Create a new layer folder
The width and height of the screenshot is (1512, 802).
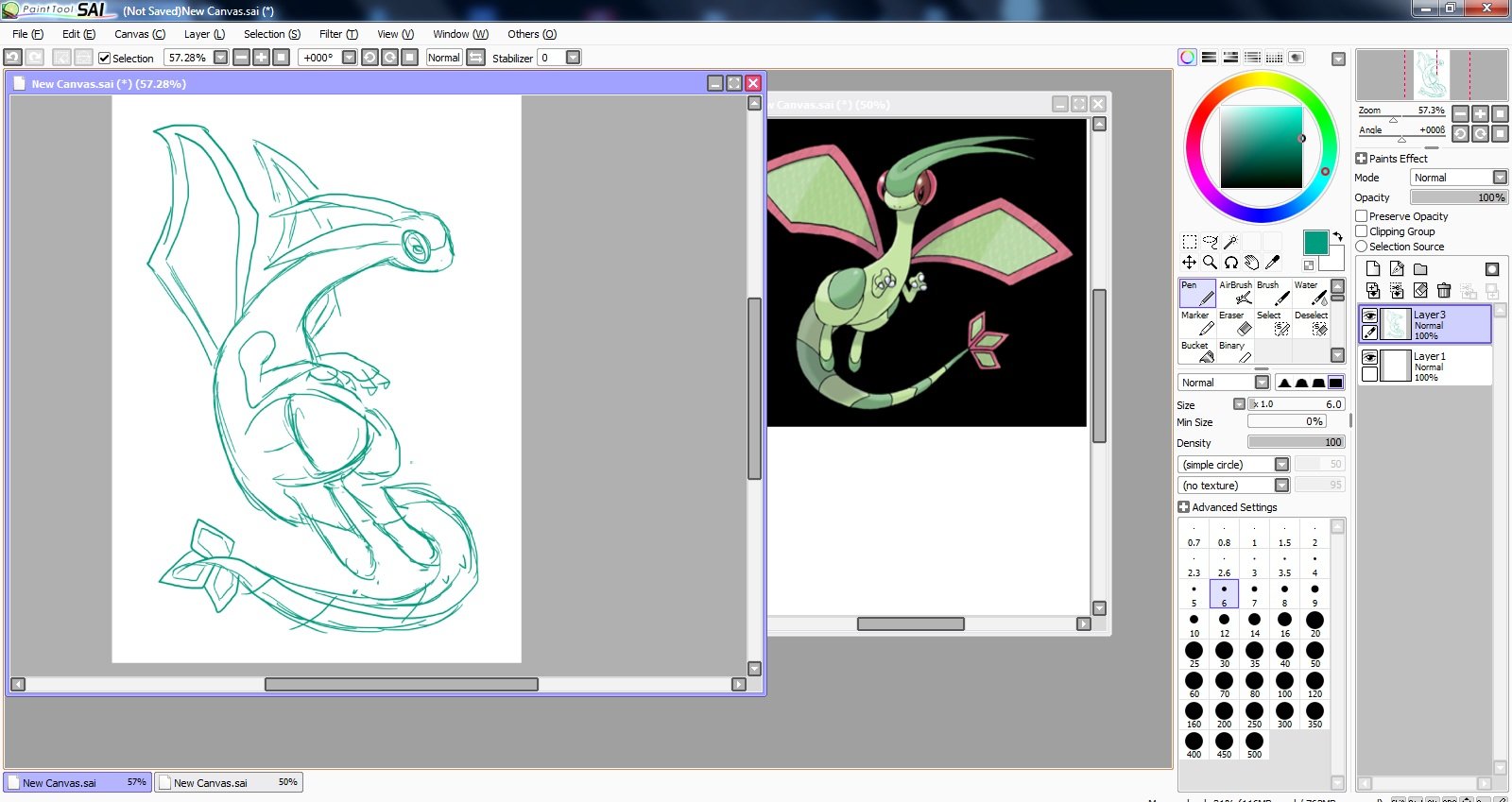(x=1420, y=269)
